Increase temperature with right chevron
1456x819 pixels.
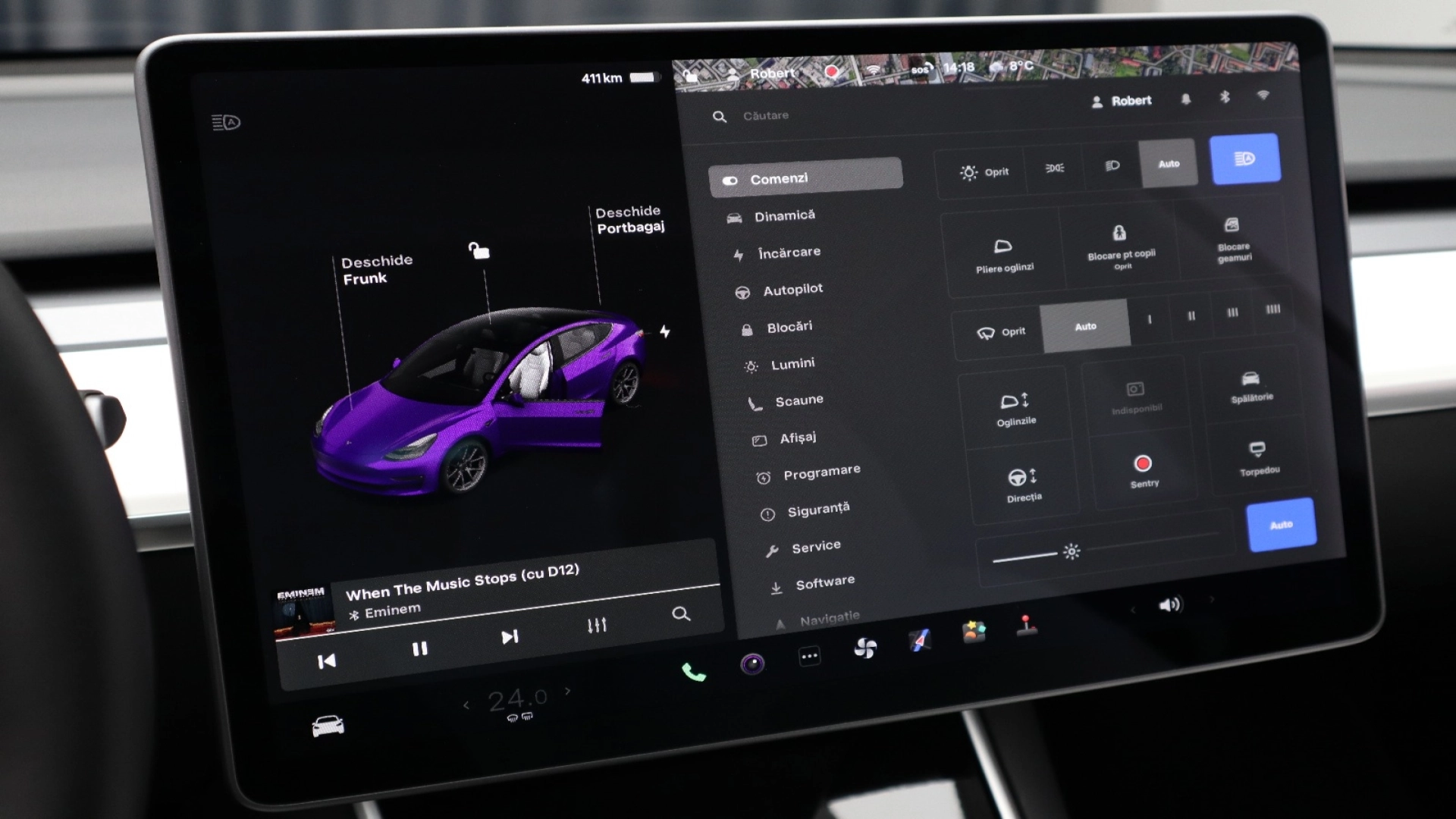coord(568,691)
